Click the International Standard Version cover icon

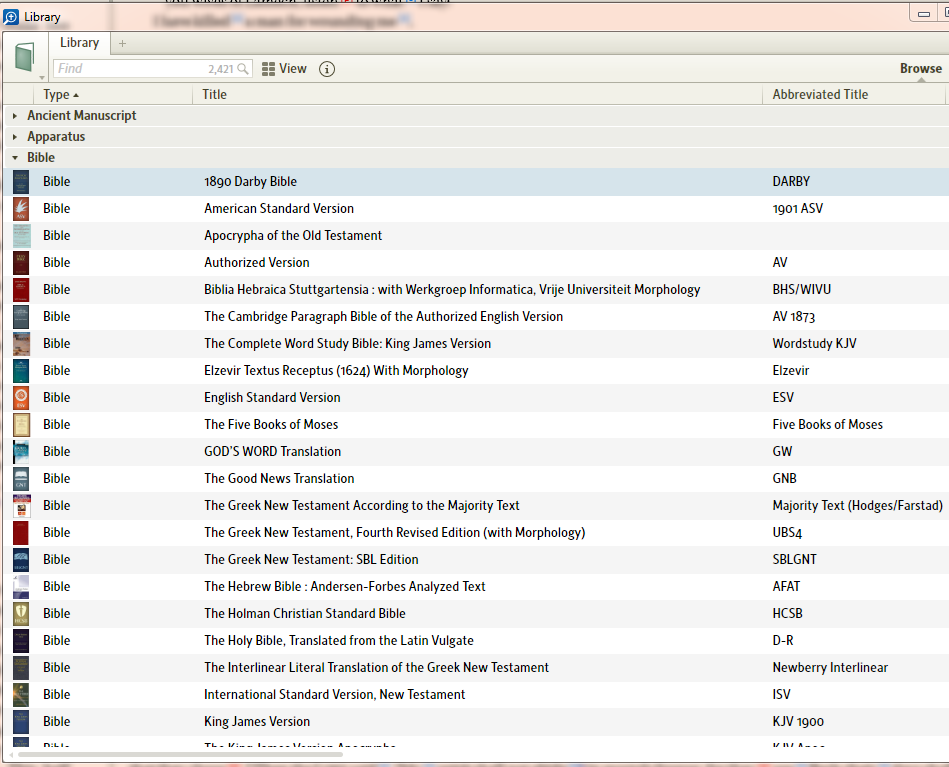(21, 694)
